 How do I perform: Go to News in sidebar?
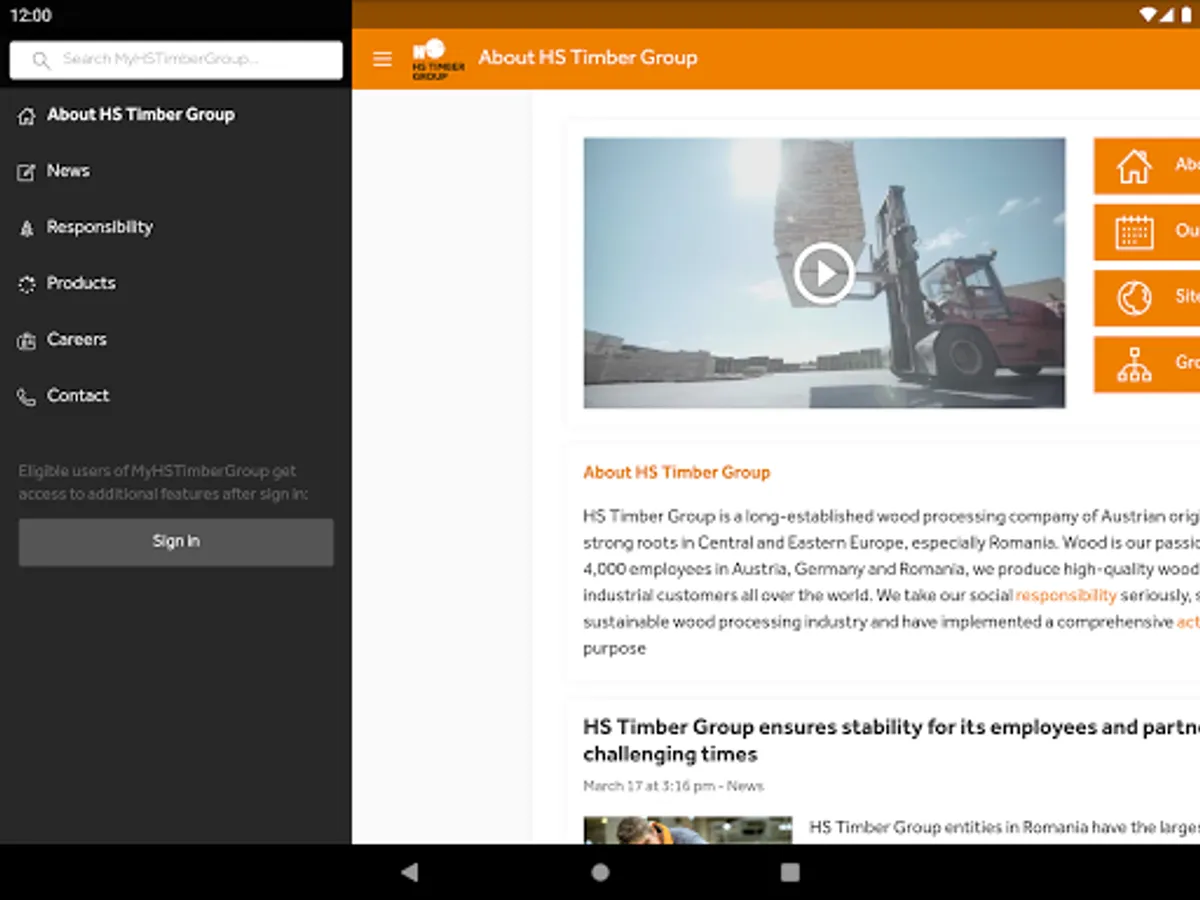coord(68,171)
